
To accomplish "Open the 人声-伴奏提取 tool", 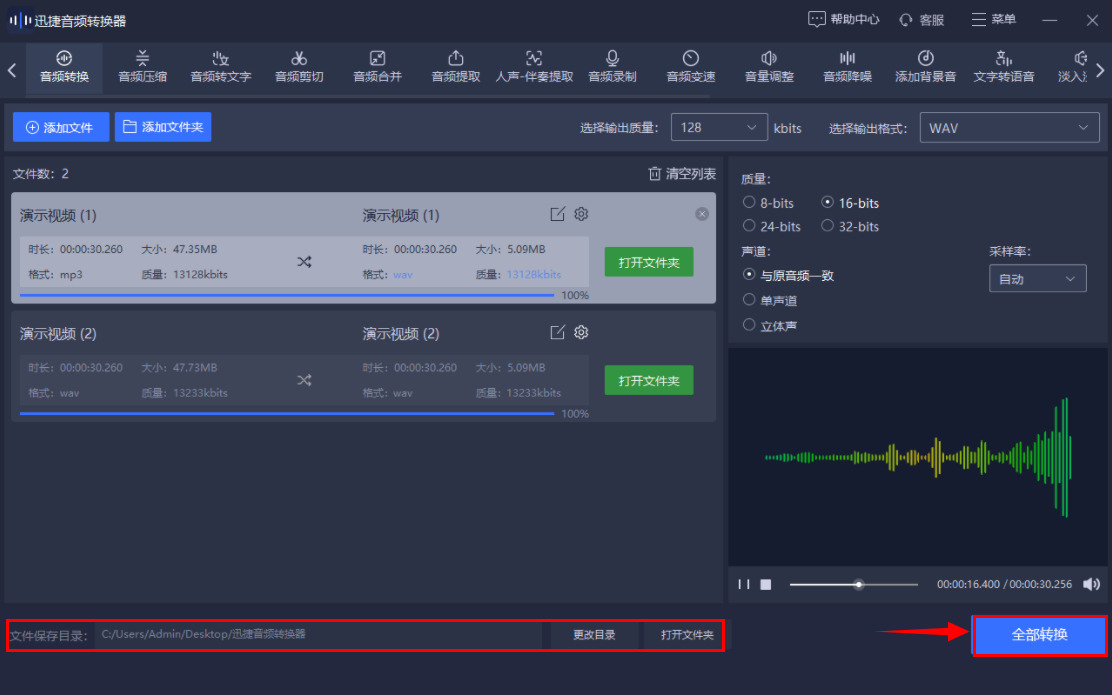I will [x=534, y=67].
